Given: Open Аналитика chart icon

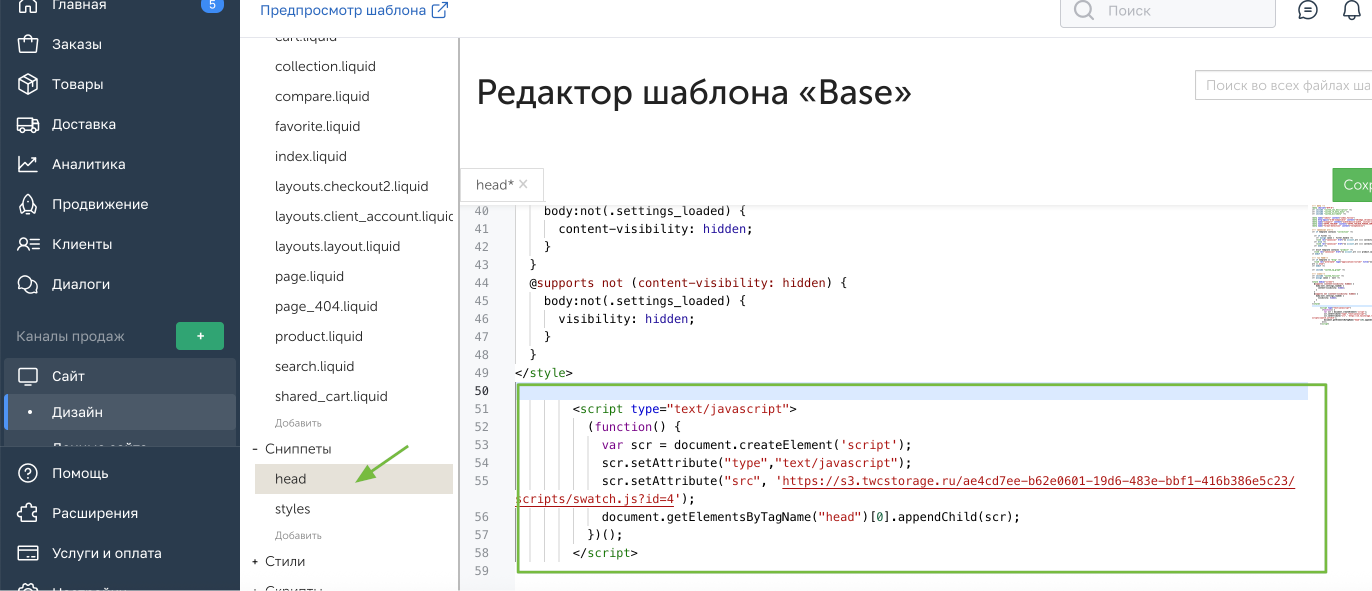Looking at the screenshot, I should click(28, 164).
